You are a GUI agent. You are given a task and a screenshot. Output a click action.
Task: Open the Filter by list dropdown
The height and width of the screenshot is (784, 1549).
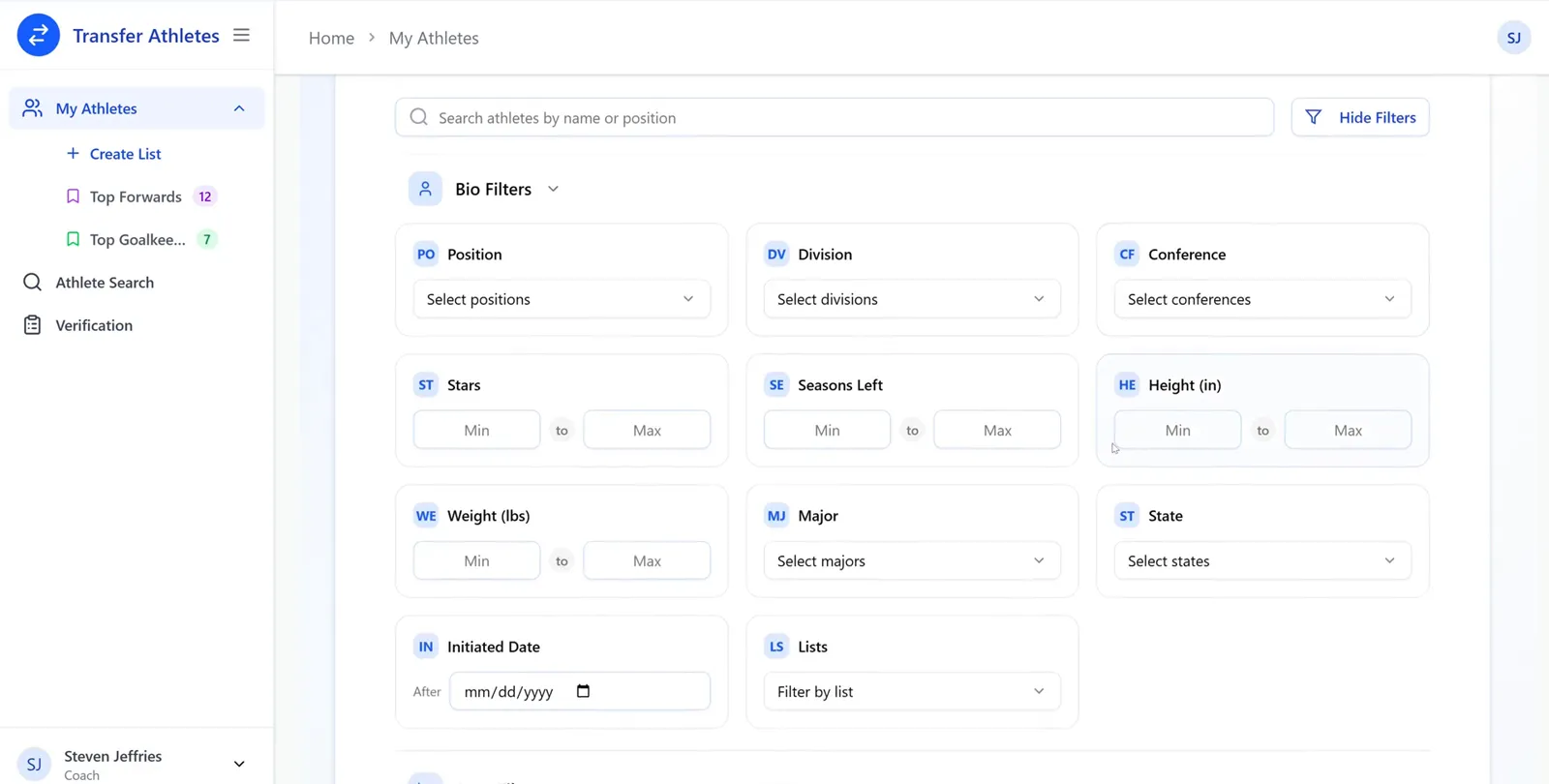pyautogui.click(x=912, y=691)
